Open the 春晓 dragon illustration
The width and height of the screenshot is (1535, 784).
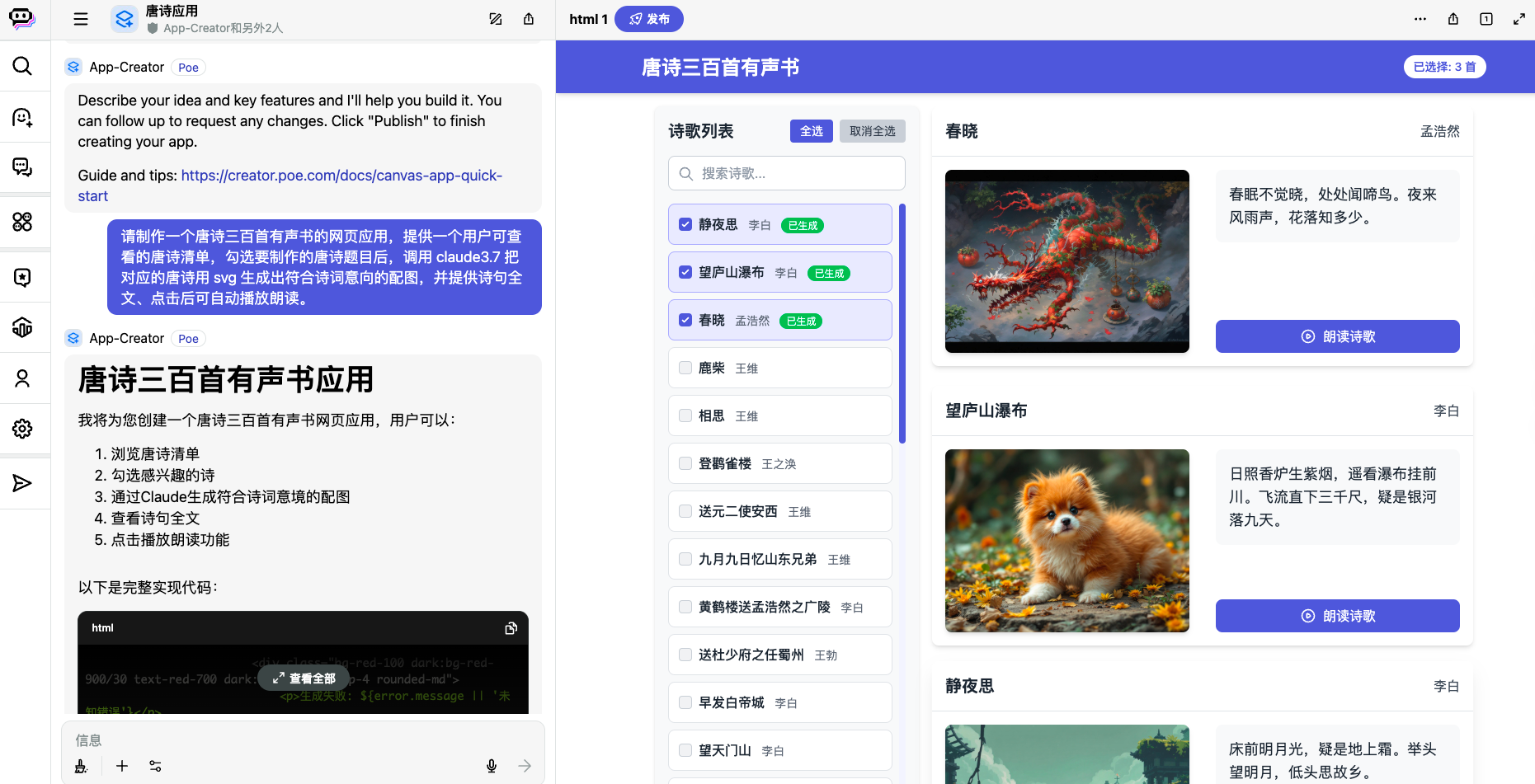[1067, 261]
